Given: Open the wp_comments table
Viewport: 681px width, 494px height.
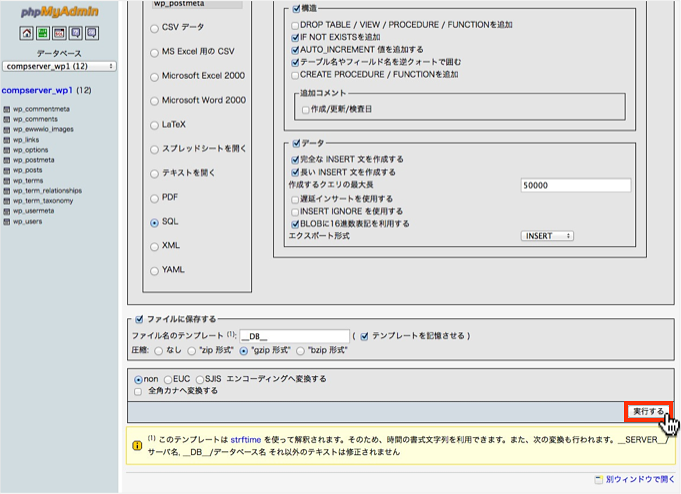Looking at the screenshot, I should click(35, 119).
